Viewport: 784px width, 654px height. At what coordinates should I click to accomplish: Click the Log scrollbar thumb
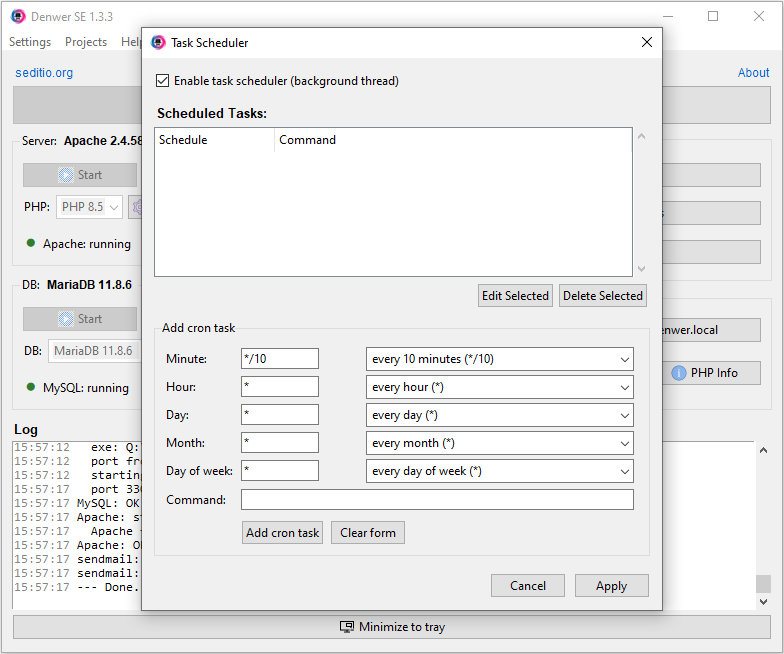(x=763, y=583)
